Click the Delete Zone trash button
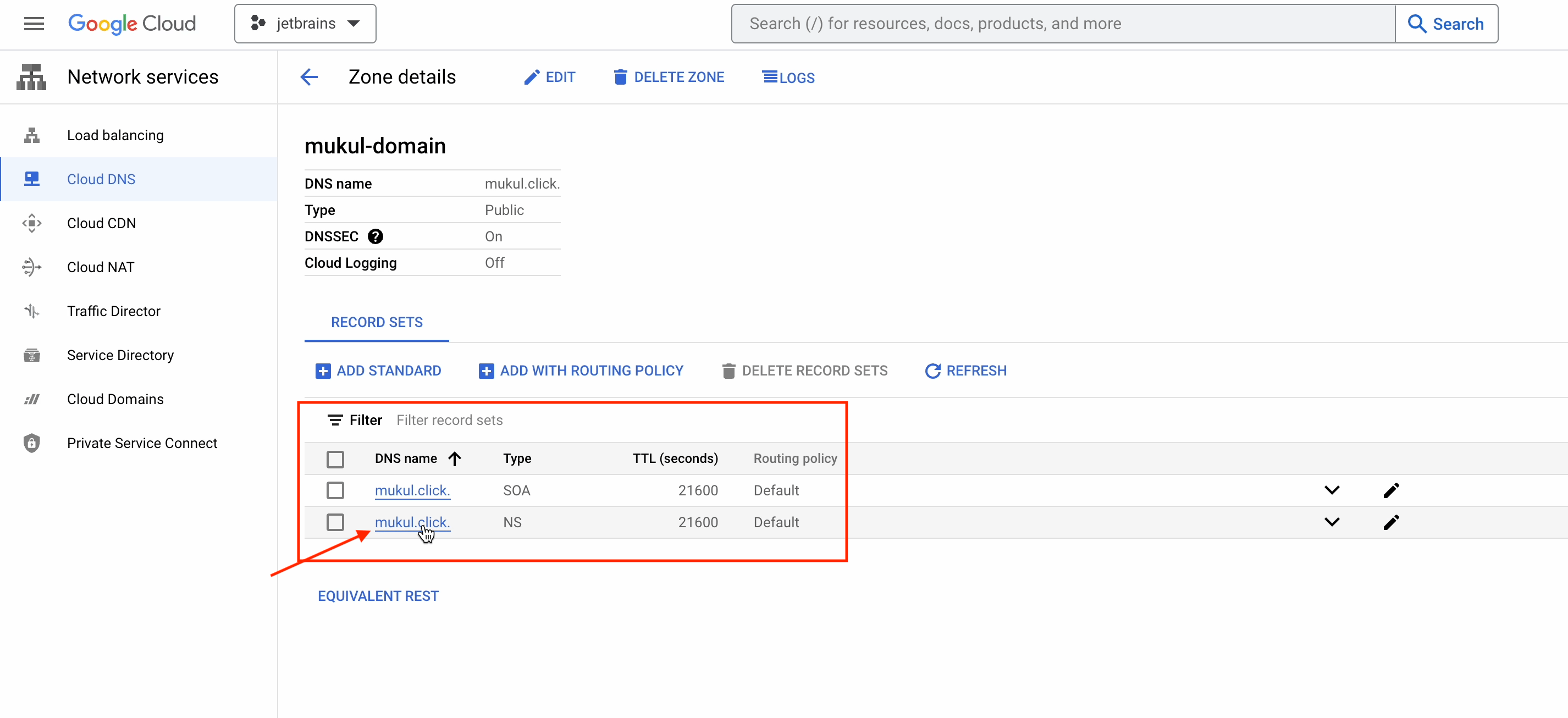 point(669,78)
